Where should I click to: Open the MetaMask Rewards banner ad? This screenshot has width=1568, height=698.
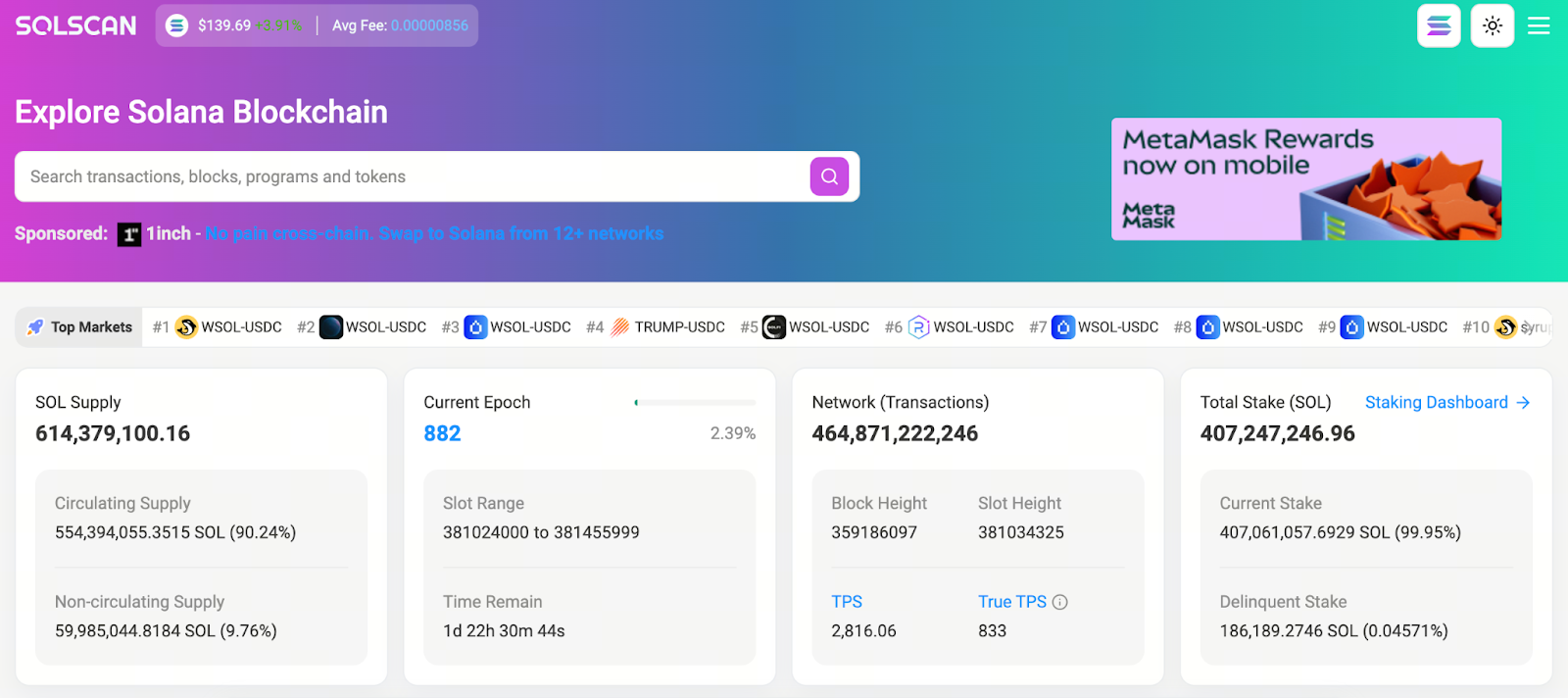click(x=1306, y=179)
